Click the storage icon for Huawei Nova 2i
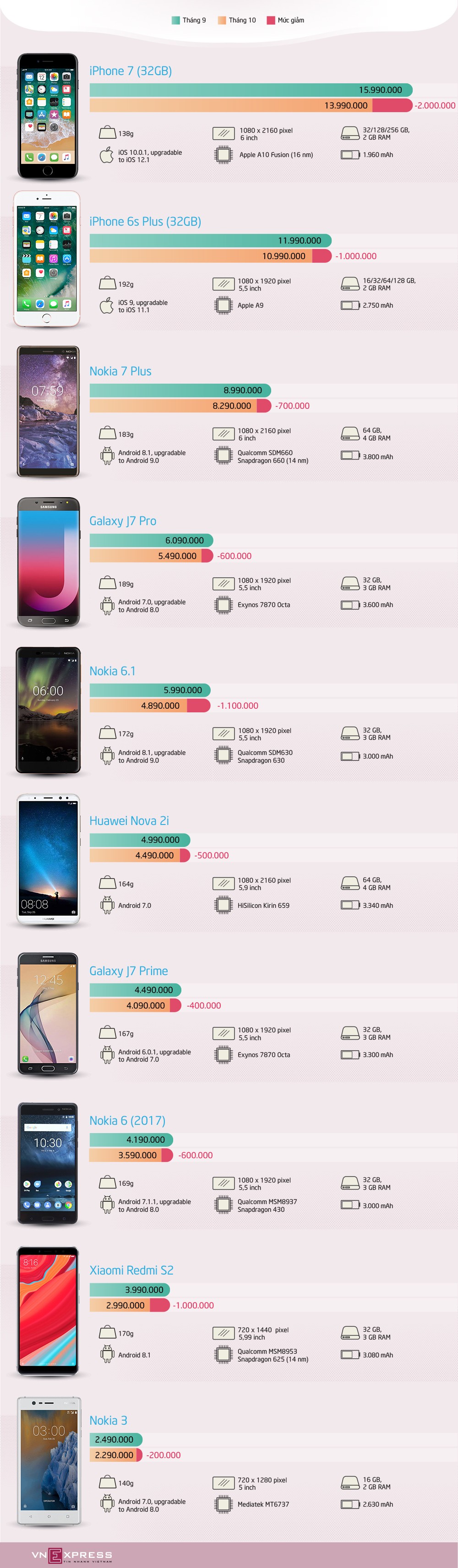 click(x=350, y=883)
